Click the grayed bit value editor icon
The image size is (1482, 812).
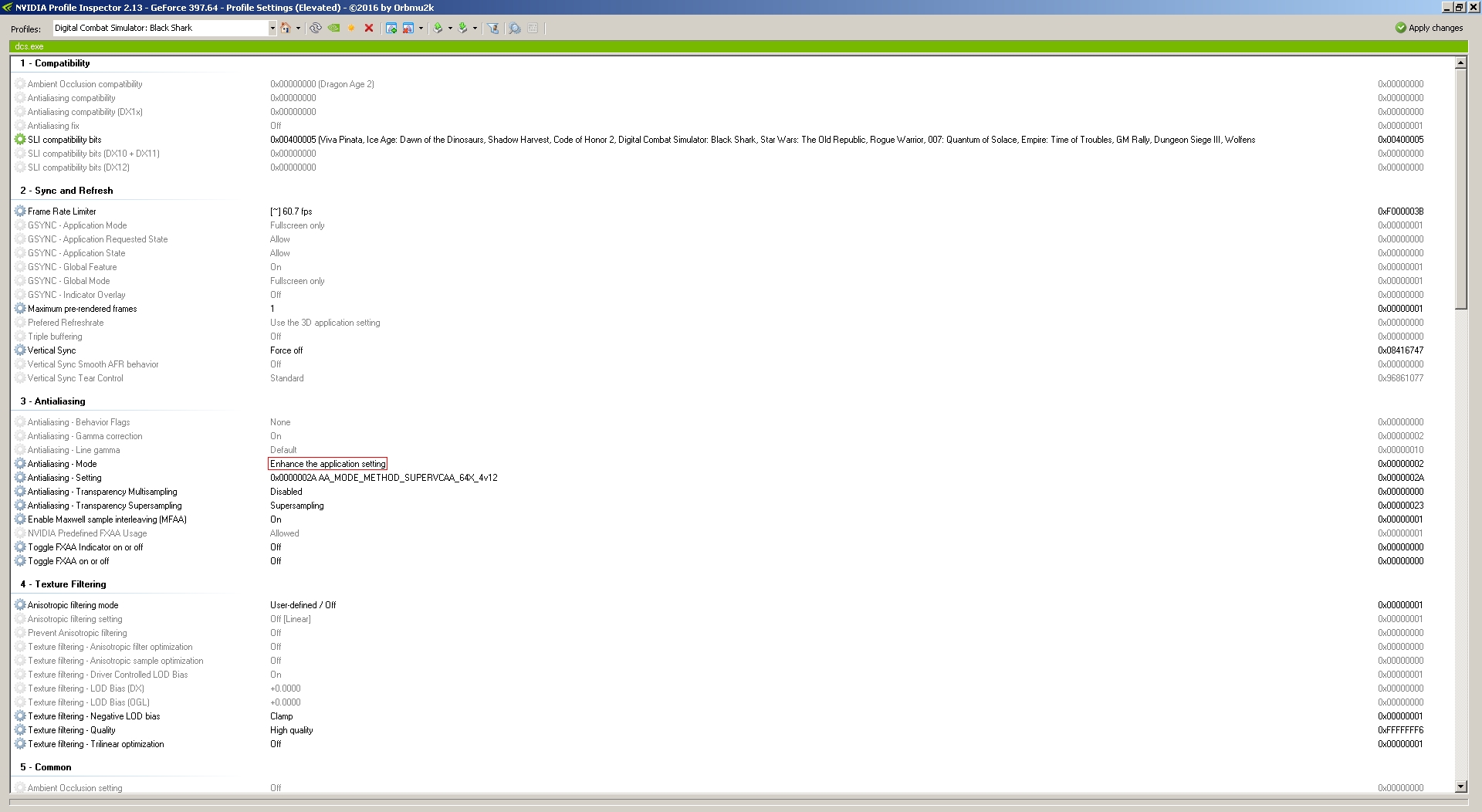pyautogui.click(x=533, y=28)
